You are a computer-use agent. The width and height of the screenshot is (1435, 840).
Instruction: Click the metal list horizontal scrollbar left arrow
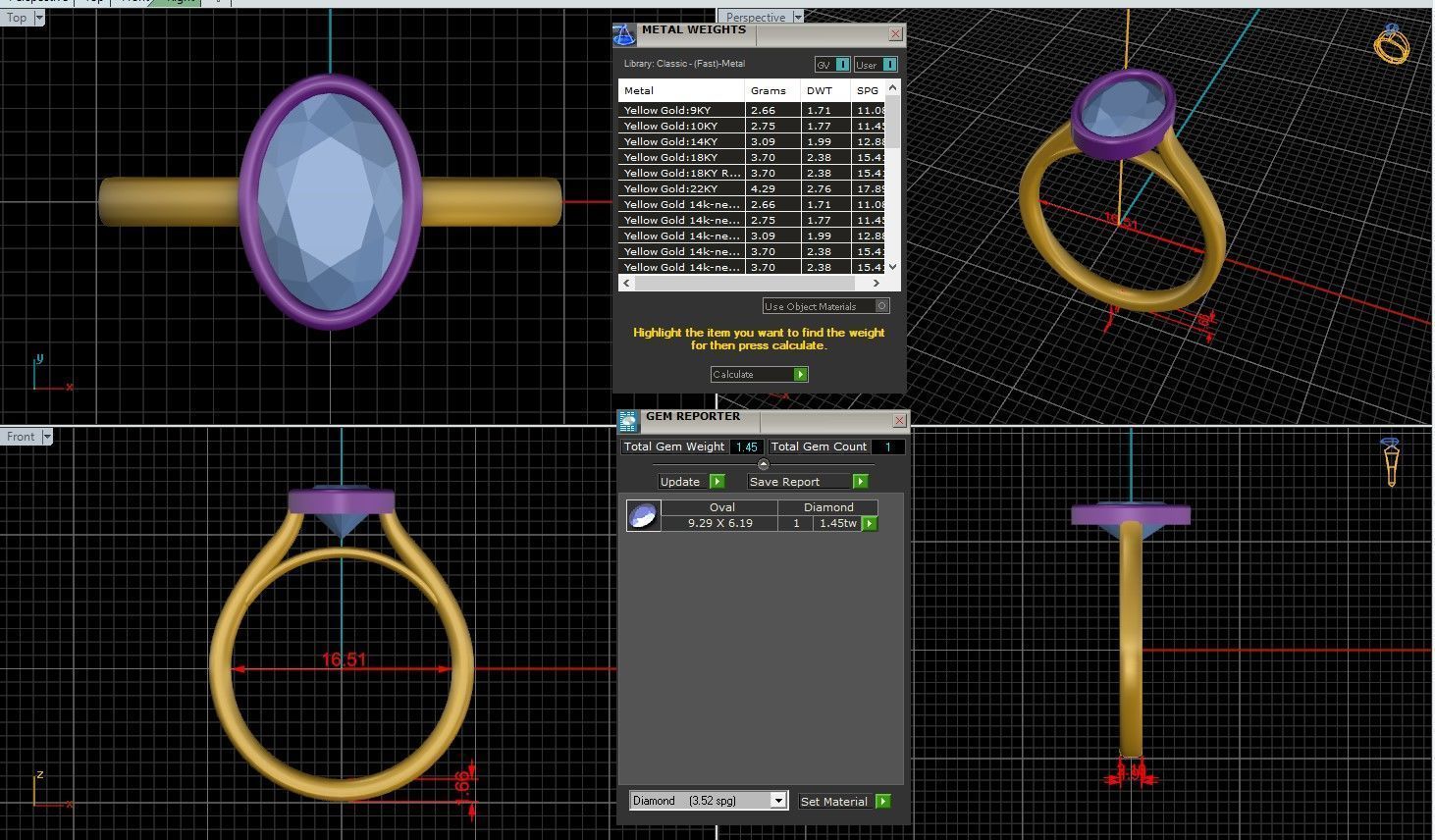click(625, 283)
